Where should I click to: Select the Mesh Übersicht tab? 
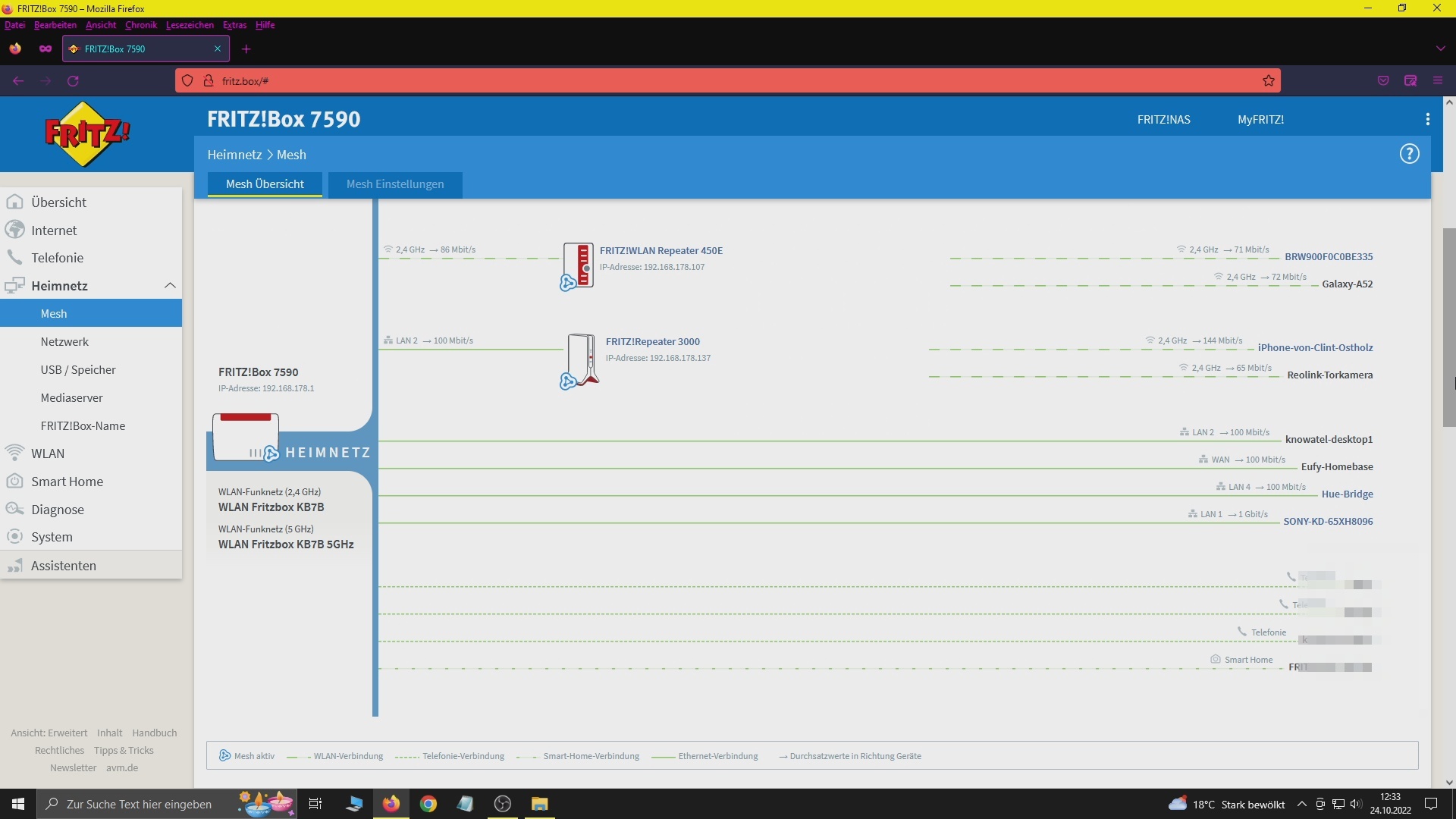[265, 184]
